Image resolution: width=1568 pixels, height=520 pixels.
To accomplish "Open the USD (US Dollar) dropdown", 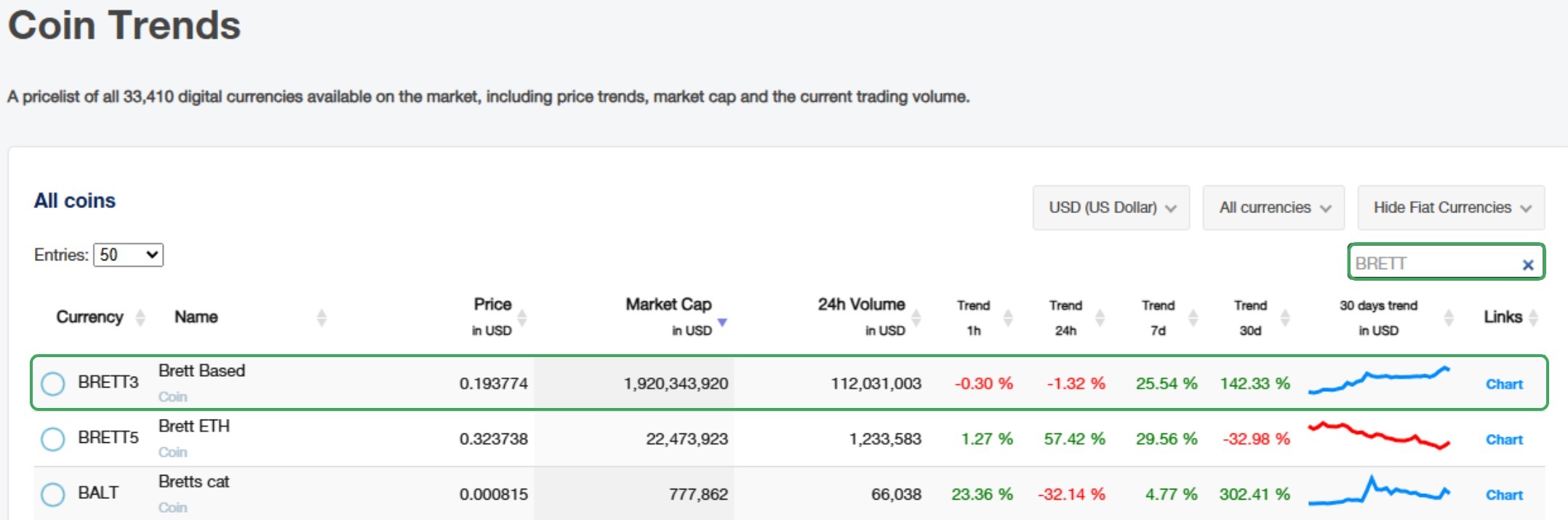I will pos(1111,208).
